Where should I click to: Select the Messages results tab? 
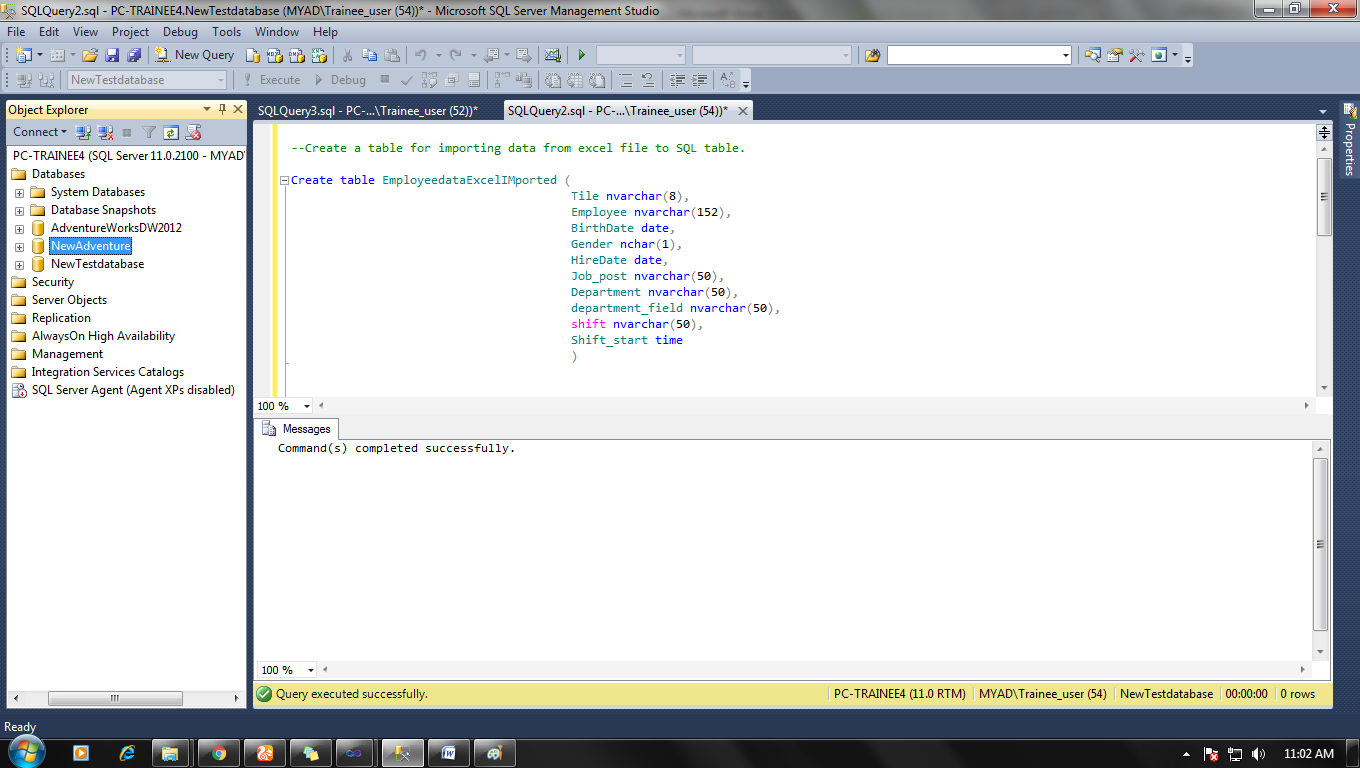298,429
